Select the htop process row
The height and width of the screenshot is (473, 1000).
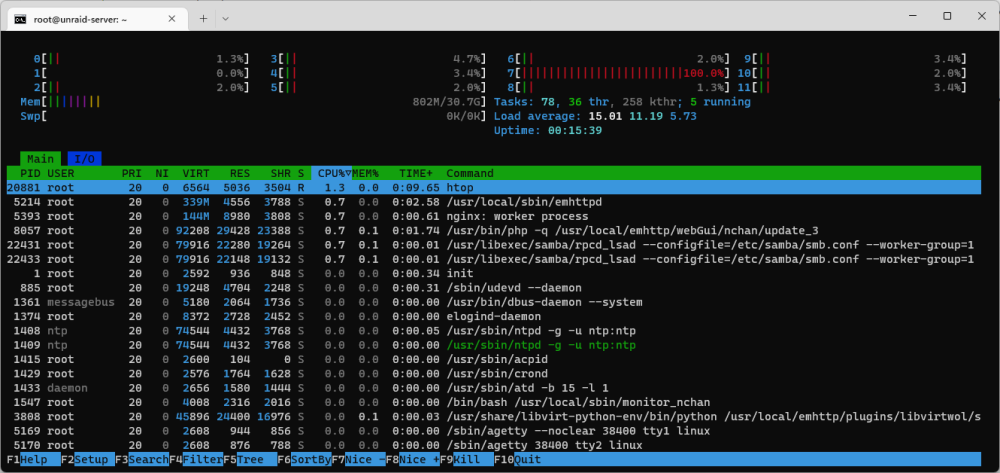click(494, 187)
